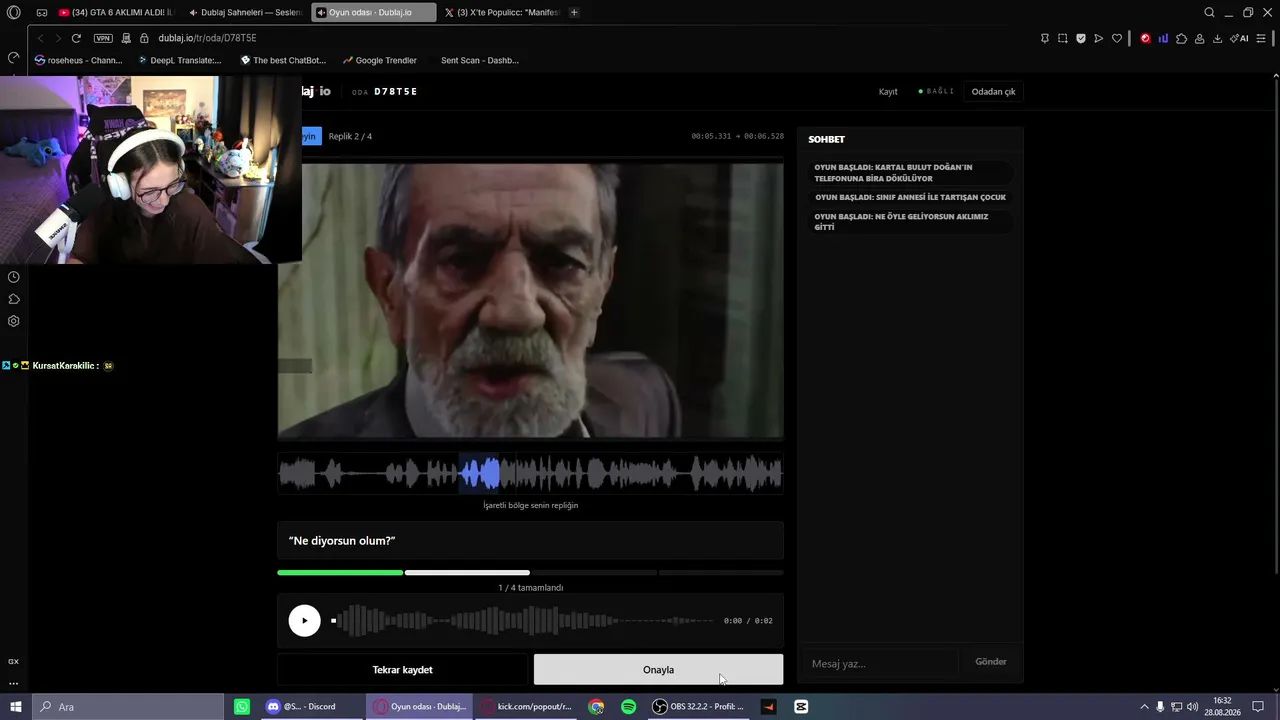Switch to the X'te Populicc tab
The image size is (1280, 720).
pyautogui.click(x=502, y=12)
